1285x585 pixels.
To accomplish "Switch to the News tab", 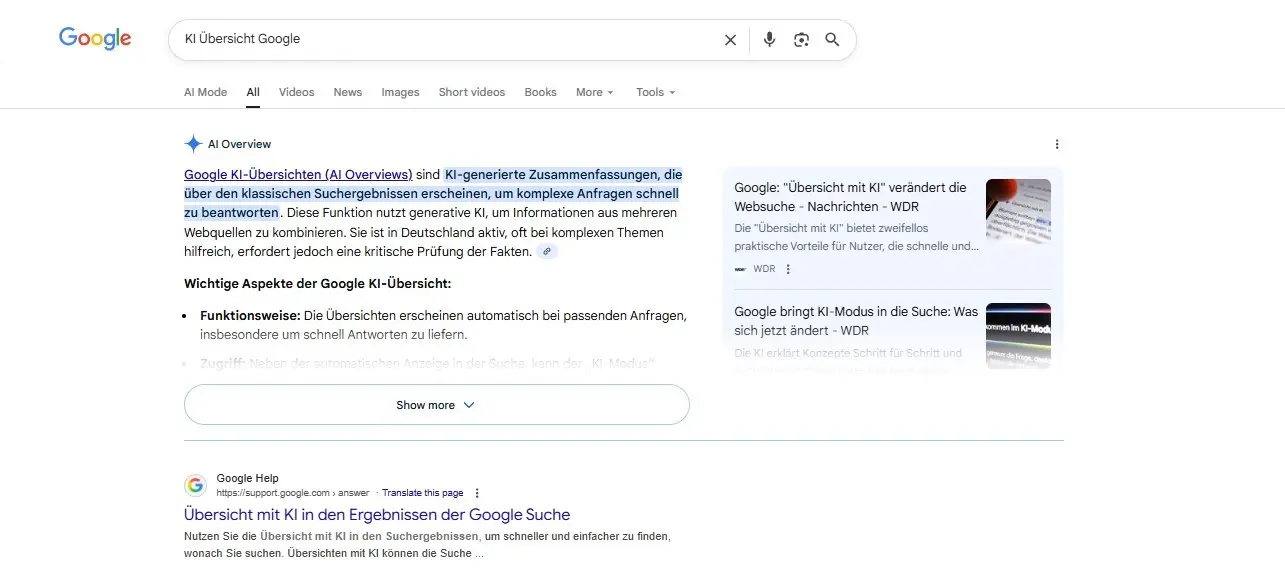I will [x=347, y=91].
